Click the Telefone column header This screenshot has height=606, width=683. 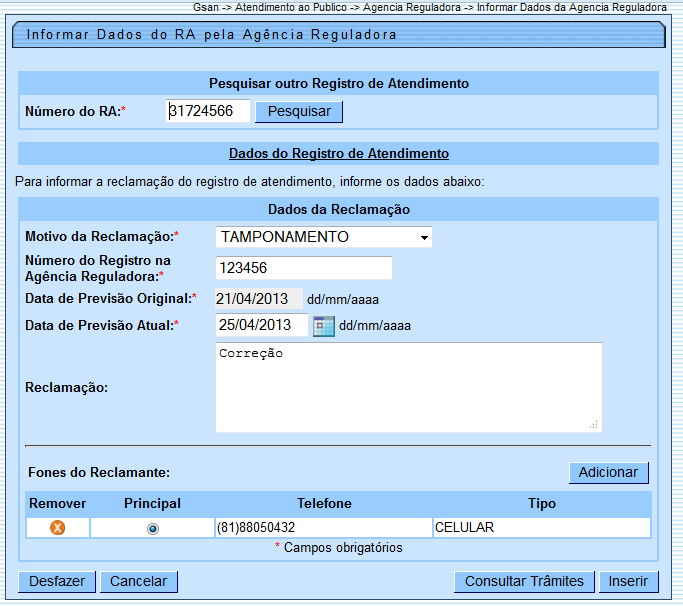click(x=324, y=503)
